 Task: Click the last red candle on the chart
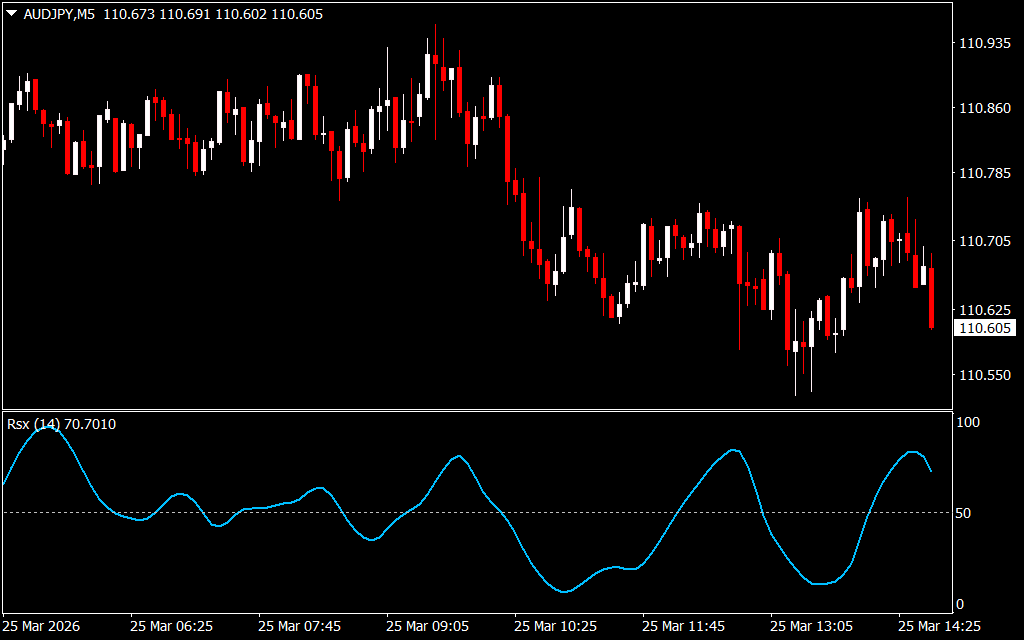[932, 298]
